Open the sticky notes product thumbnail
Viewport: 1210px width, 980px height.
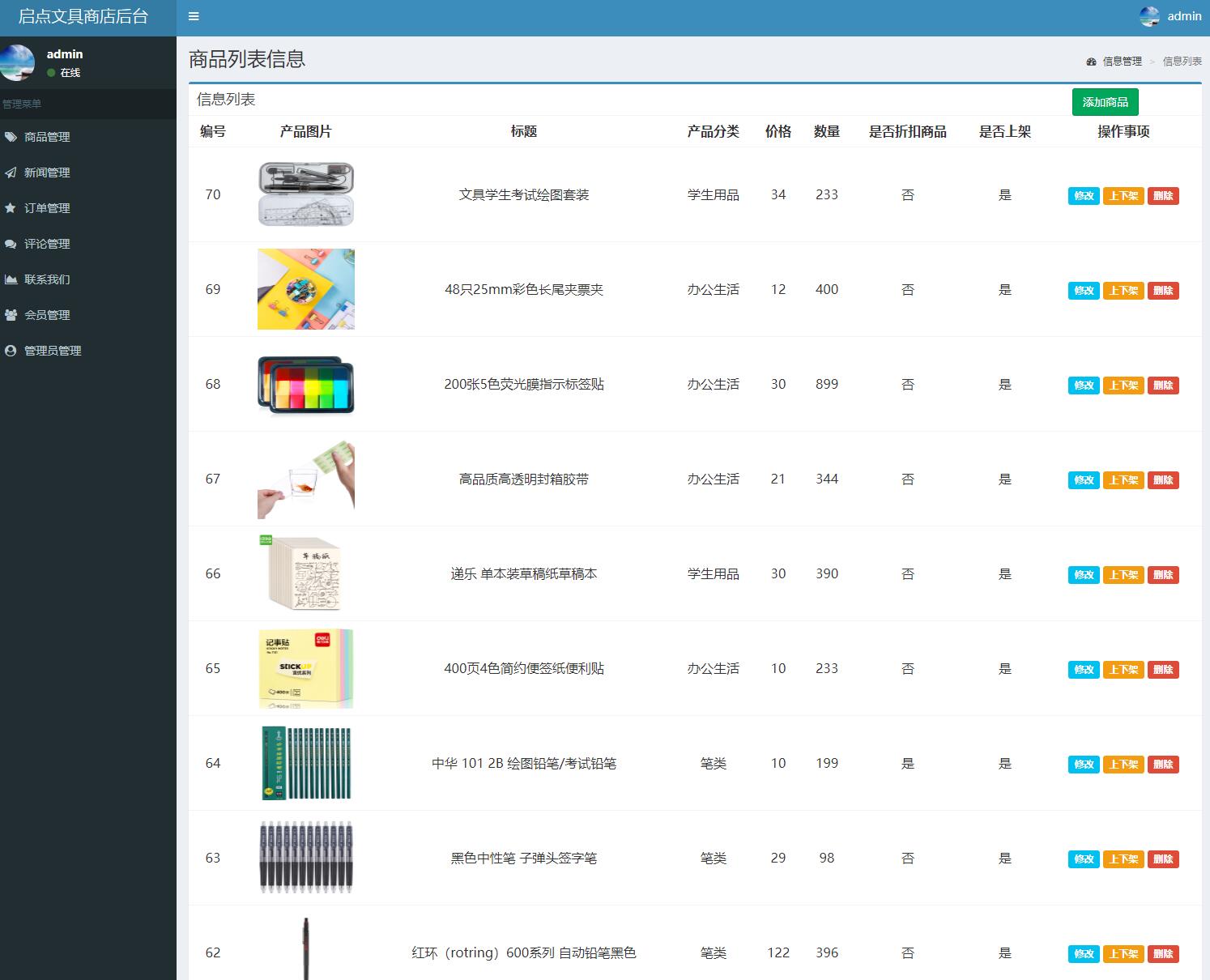pos(305,668)
